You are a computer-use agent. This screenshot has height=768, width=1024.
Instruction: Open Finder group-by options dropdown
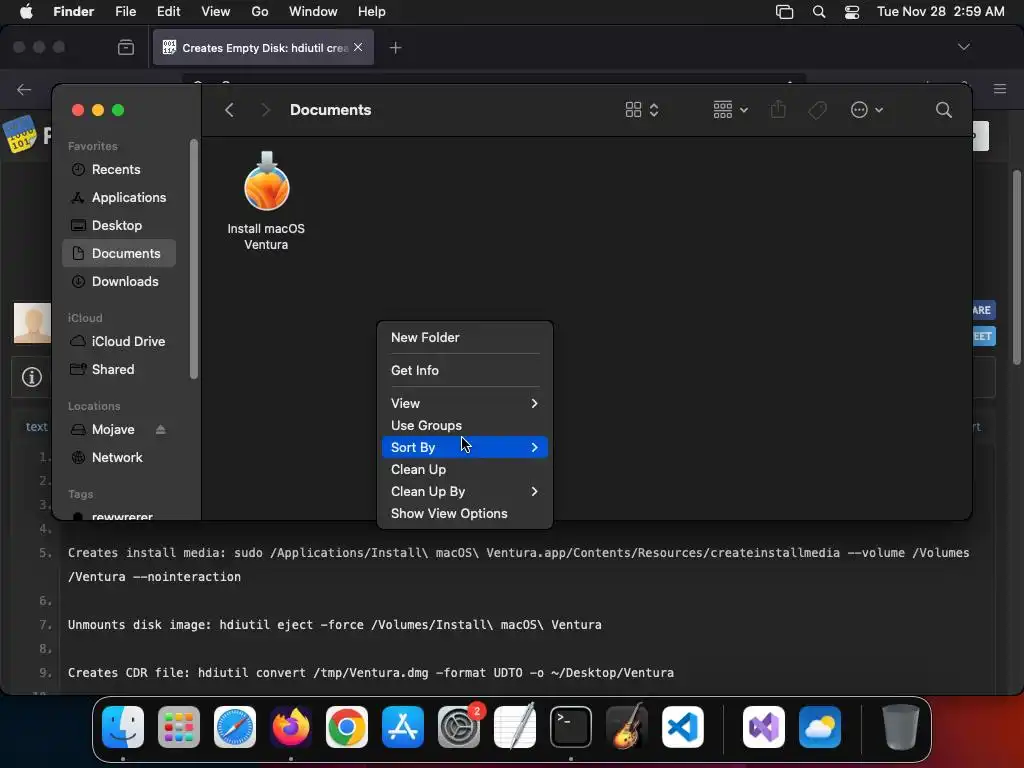tap(730, 110)
